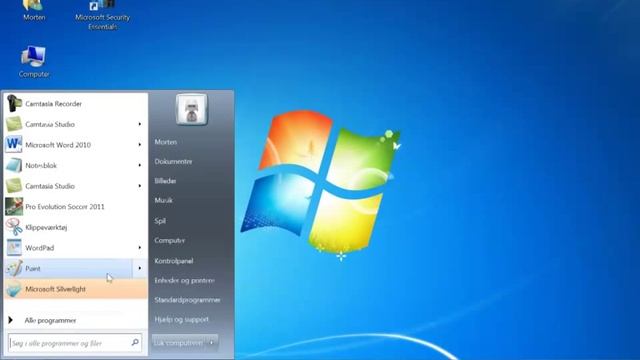Screen dimensions: 640x360
Task: Click the Klippeværktøj scissors icon
Action: click(14, 227)
